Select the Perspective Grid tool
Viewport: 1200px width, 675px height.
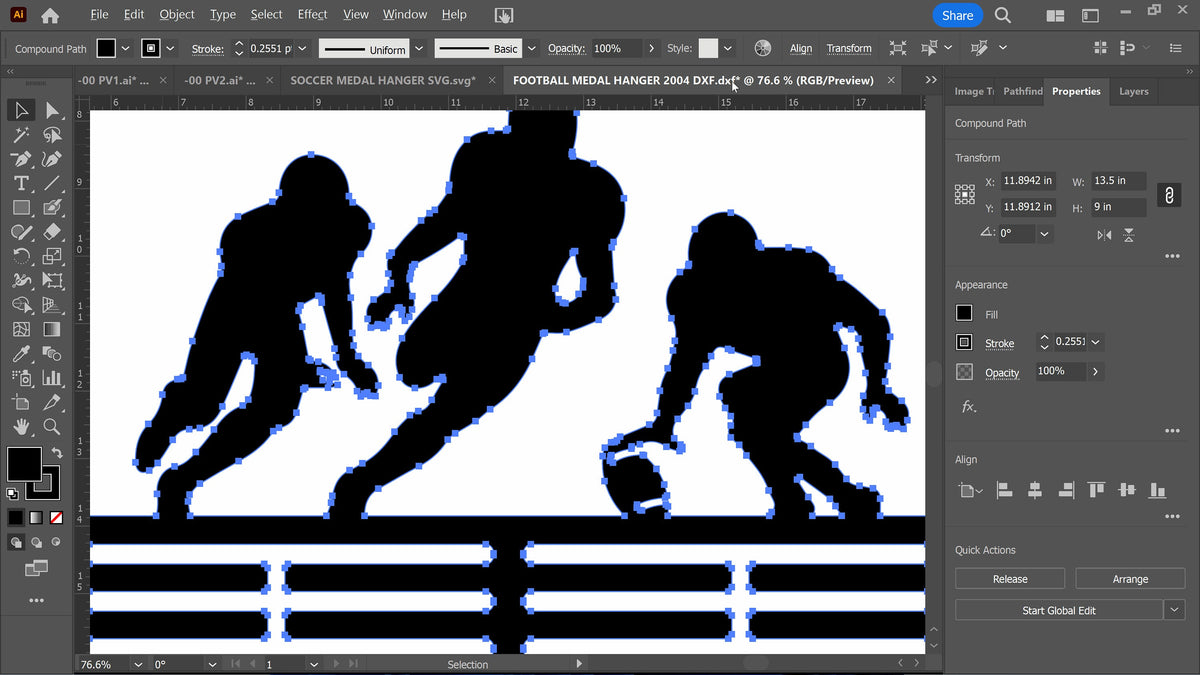(52, 305)
